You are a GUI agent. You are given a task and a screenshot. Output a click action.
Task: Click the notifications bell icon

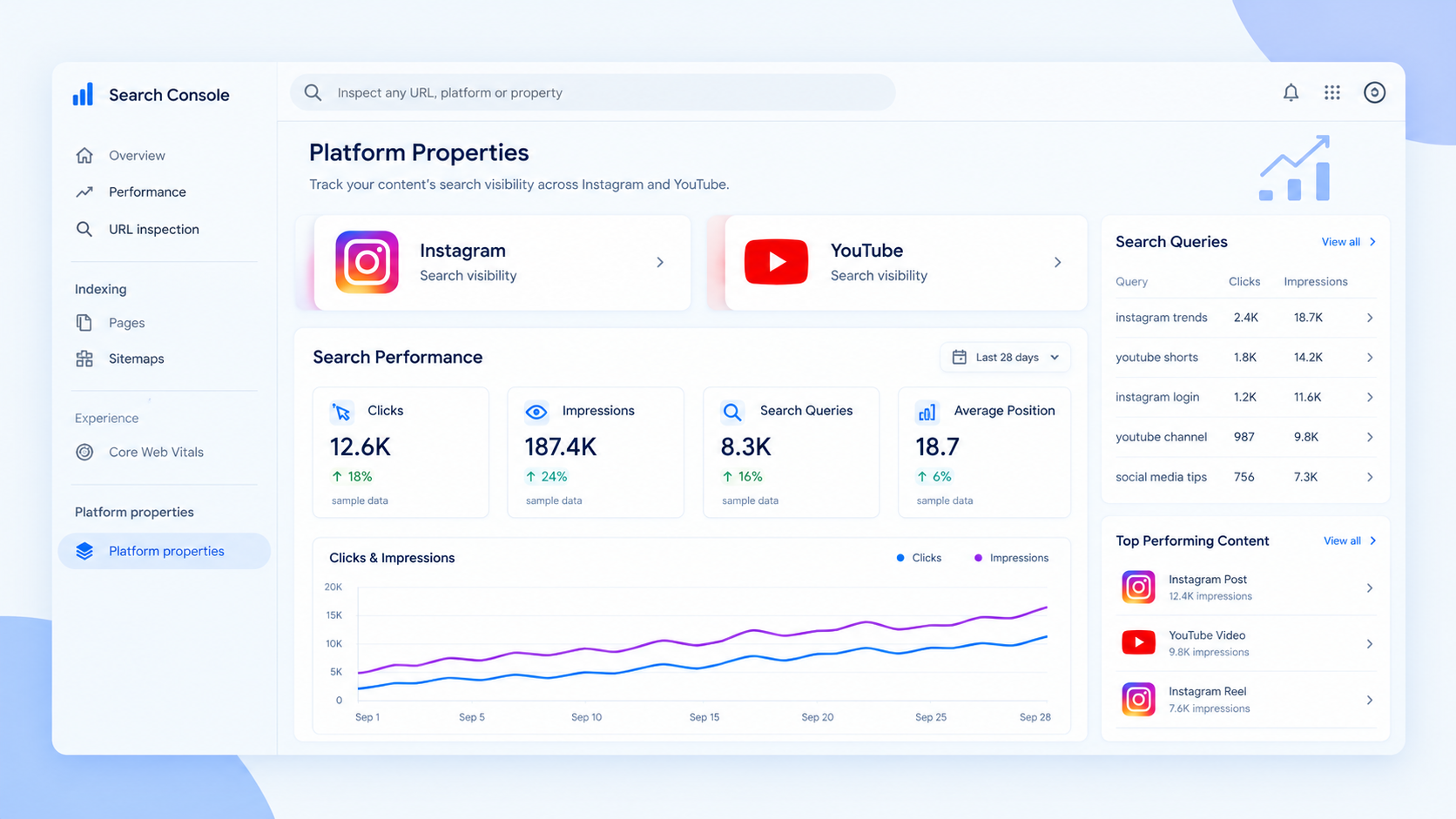point(1291,92)
